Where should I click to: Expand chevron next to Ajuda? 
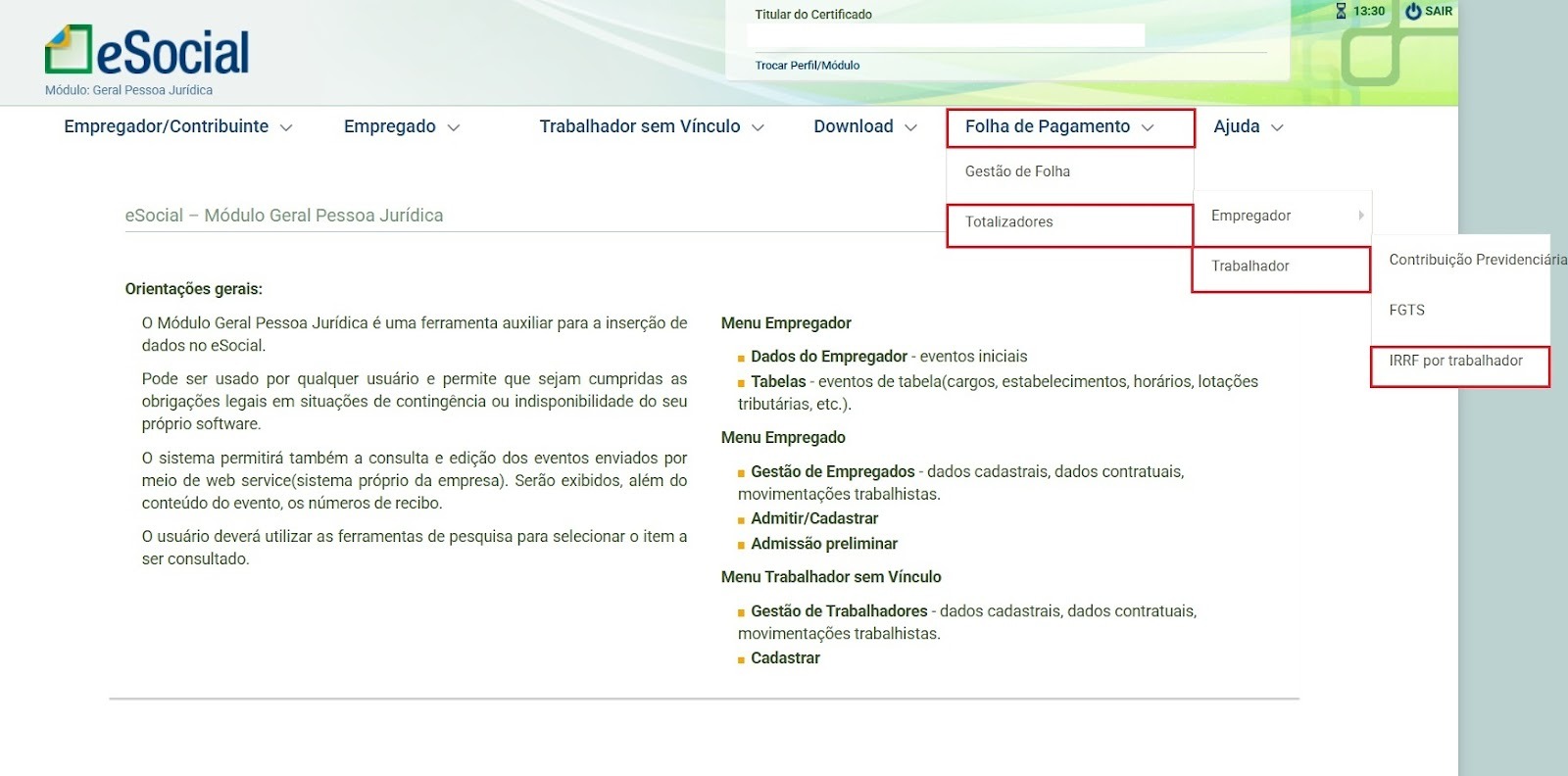pos(1277,127)
